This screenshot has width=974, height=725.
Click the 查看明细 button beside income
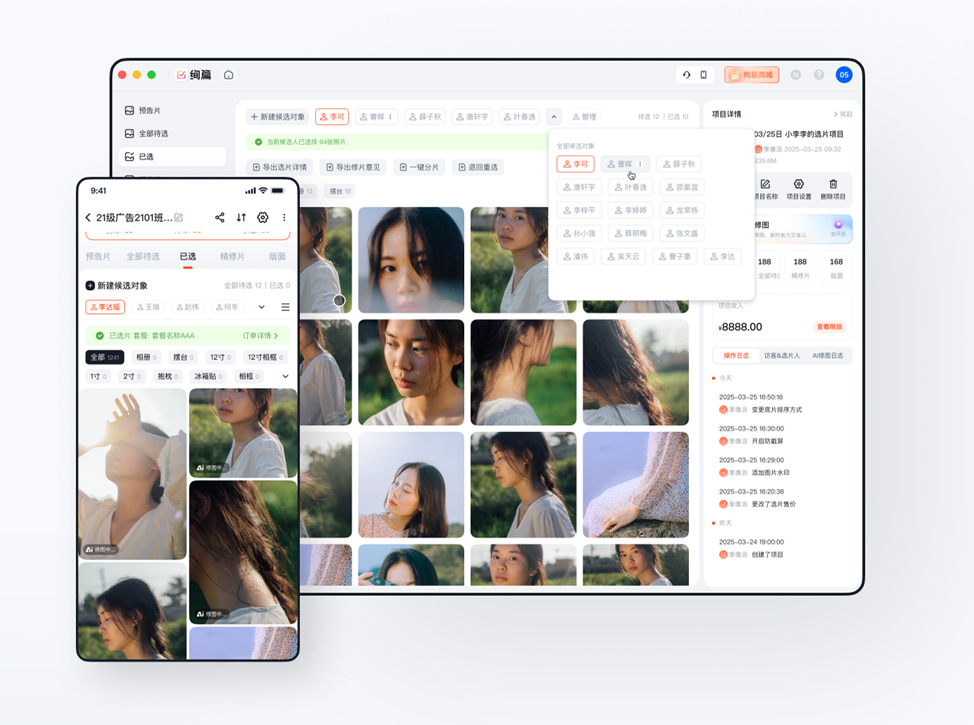click(x=830, y=327)
